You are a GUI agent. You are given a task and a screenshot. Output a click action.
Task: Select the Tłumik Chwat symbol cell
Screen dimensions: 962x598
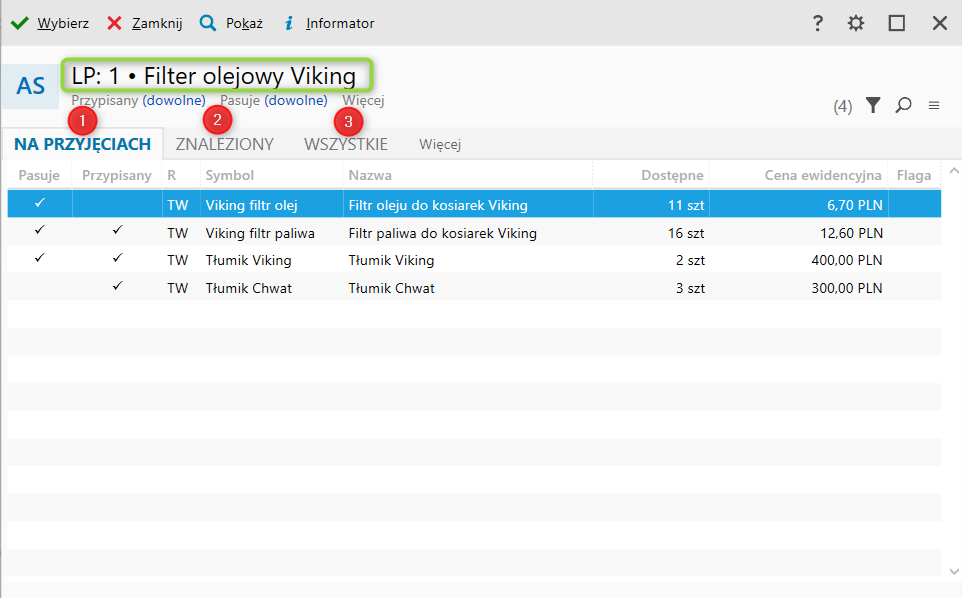tap(248, 288)
